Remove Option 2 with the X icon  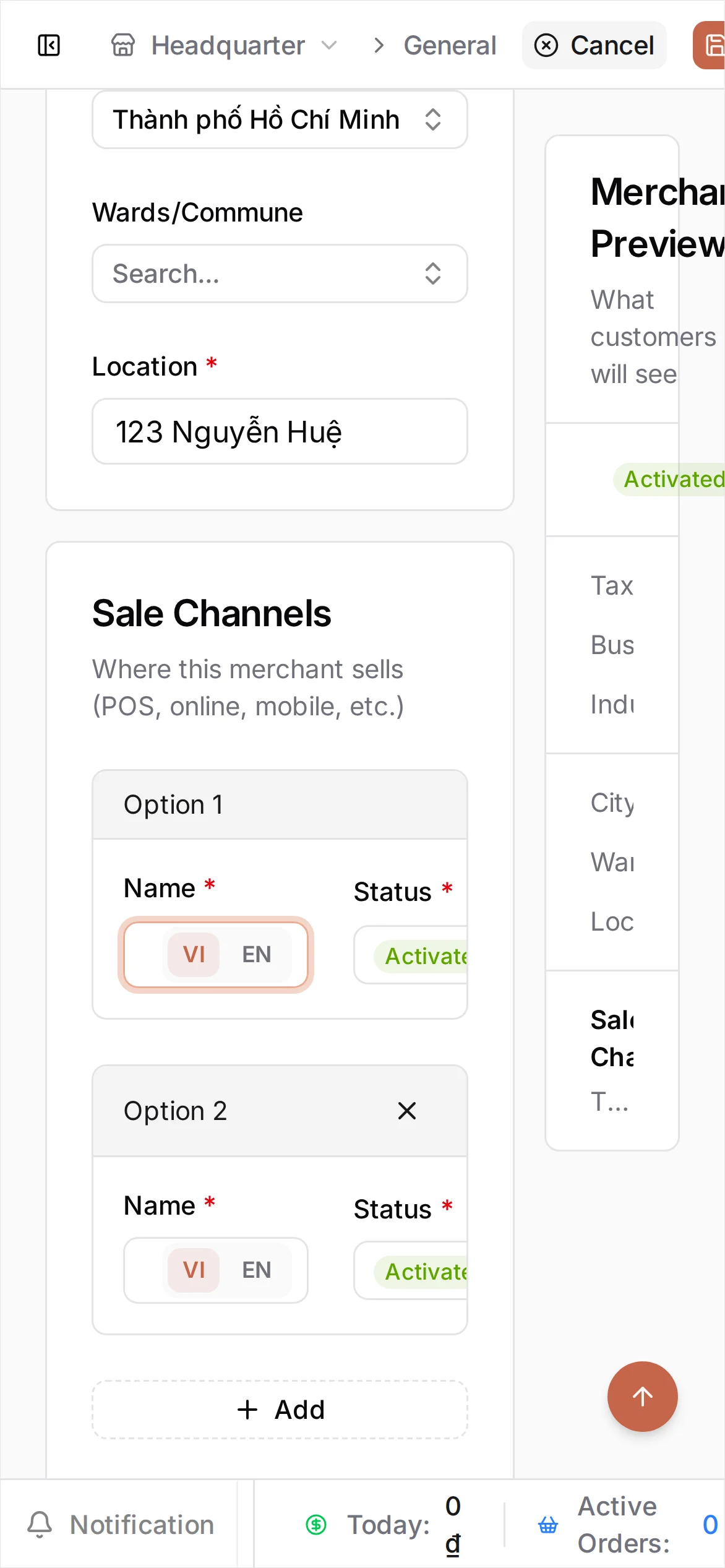[407, 1111]
